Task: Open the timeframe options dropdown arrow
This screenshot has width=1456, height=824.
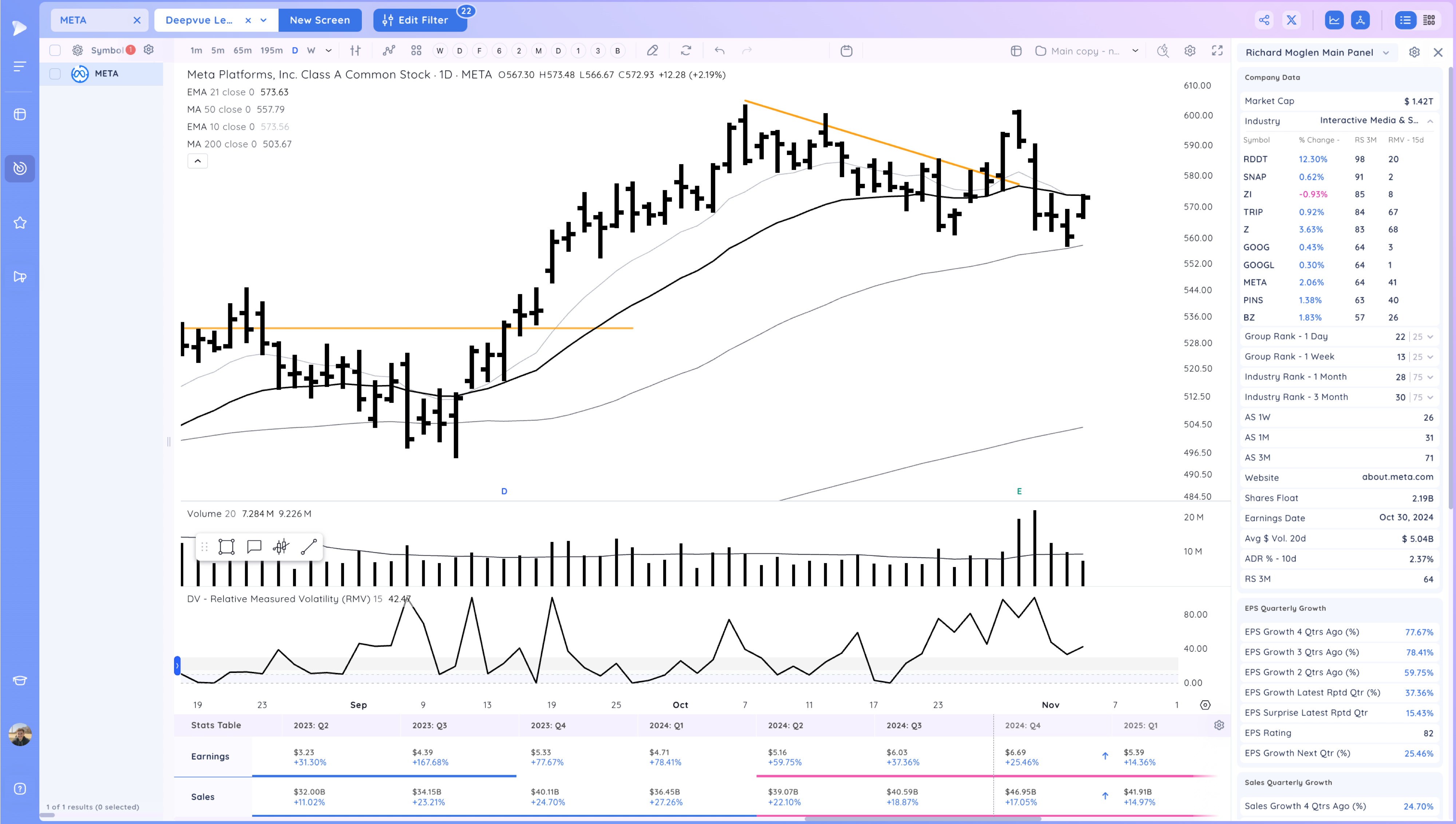Action: pyautogui.click(x=328, y=51)
